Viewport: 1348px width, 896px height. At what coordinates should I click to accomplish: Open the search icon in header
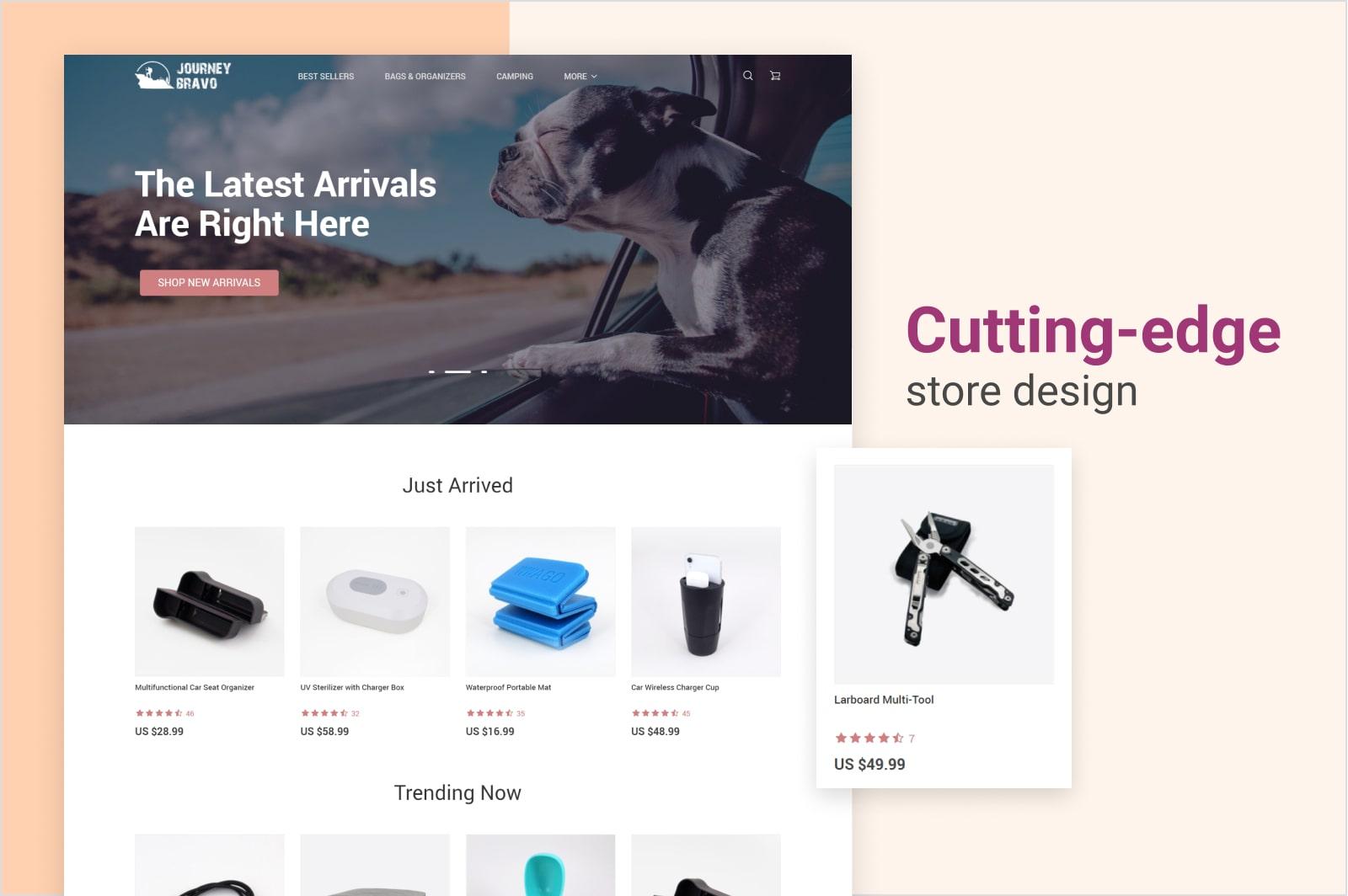747,76
